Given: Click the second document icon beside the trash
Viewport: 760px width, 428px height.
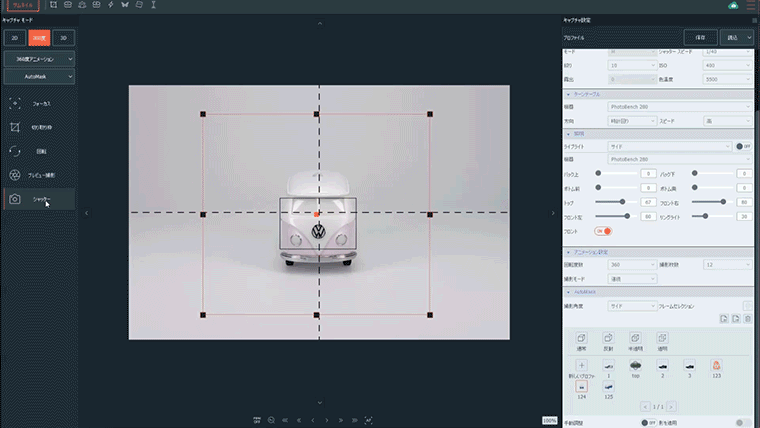Looking at the screenshot, I should 736,318.
